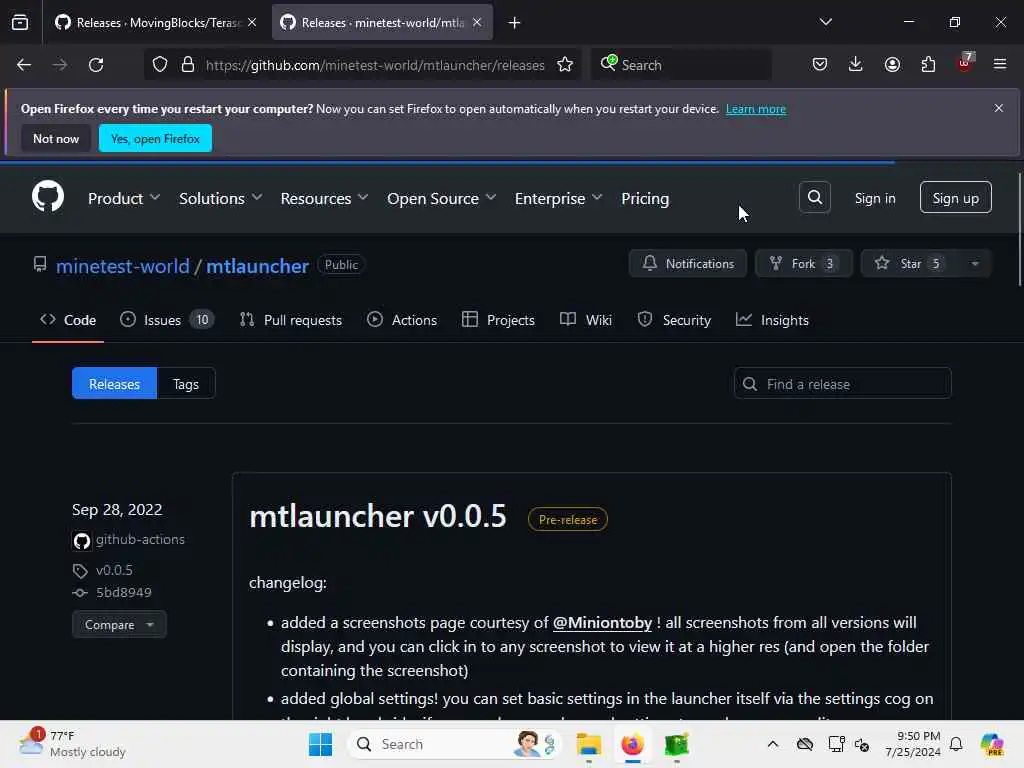Open the weather widget showing 77°F
The height and width of the screenshot is (768, 1024).
coord(72,744)
